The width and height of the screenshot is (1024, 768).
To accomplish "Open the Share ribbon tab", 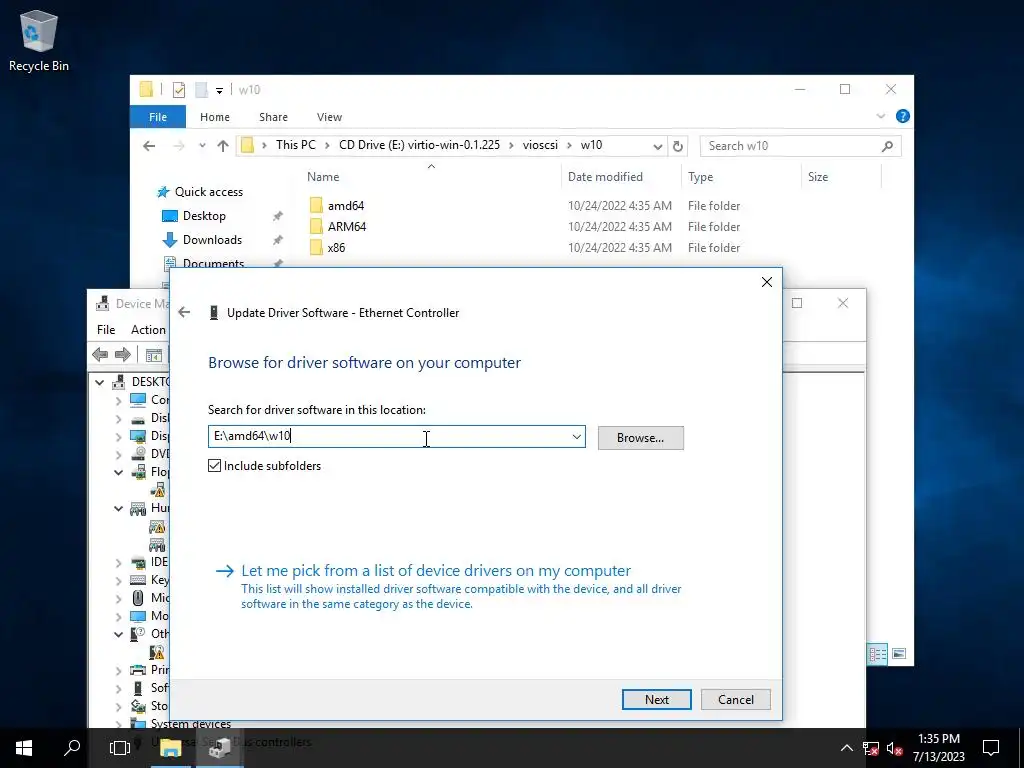I will point(273,117).
